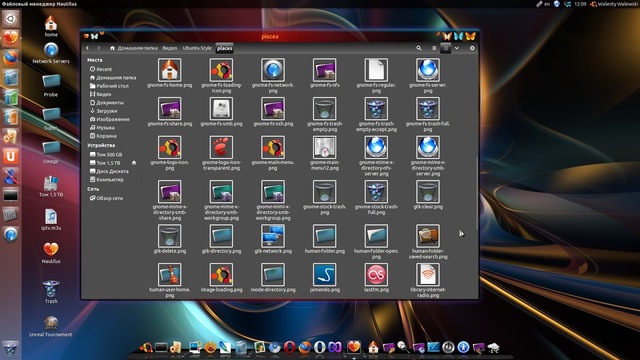The image size is (640, 360).
Task: Select gnome-logo-icon-transparent.png file
Action: coord(221,147)
